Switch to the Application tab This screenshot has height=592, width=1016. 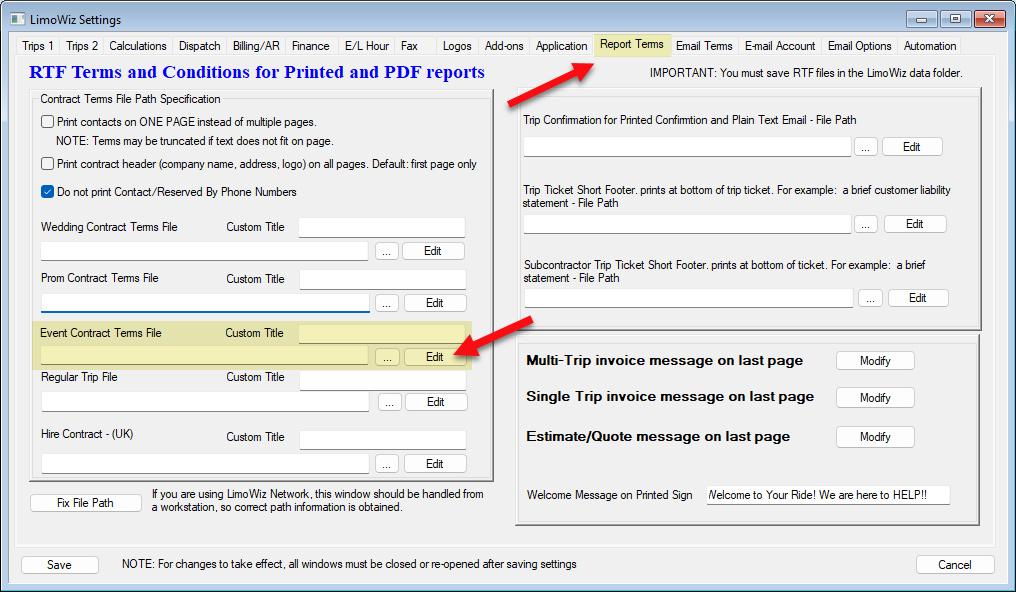[561, 46]
